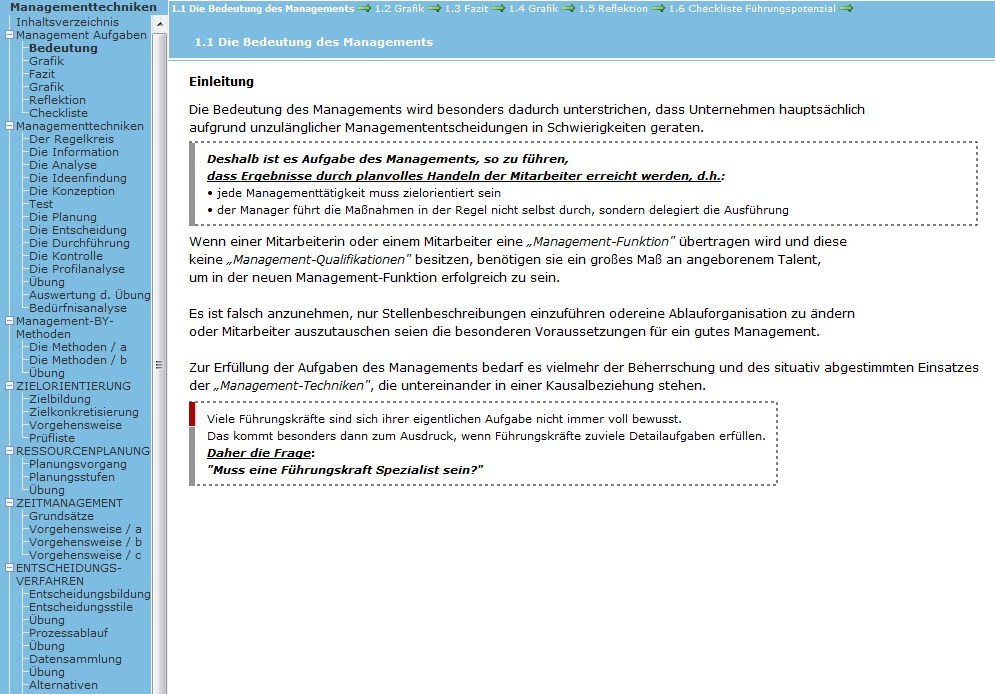Click the Einleitung heading
The image size is (995, 694).
click(221, 81)
